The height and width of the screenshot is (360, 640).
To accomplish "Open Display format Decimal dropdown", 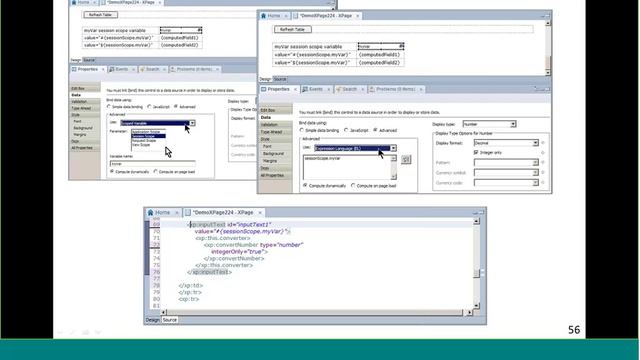I will coord(535,143).
